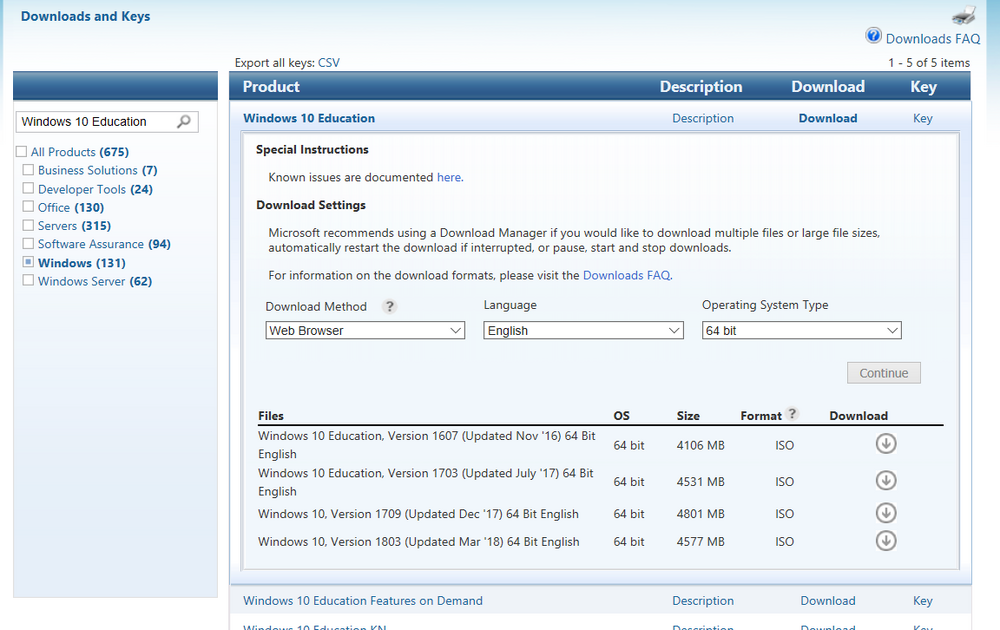1000x630 pixels.
Task: Open Windows 10 Education Features on Demand
Action: click(x=363, y=601)
